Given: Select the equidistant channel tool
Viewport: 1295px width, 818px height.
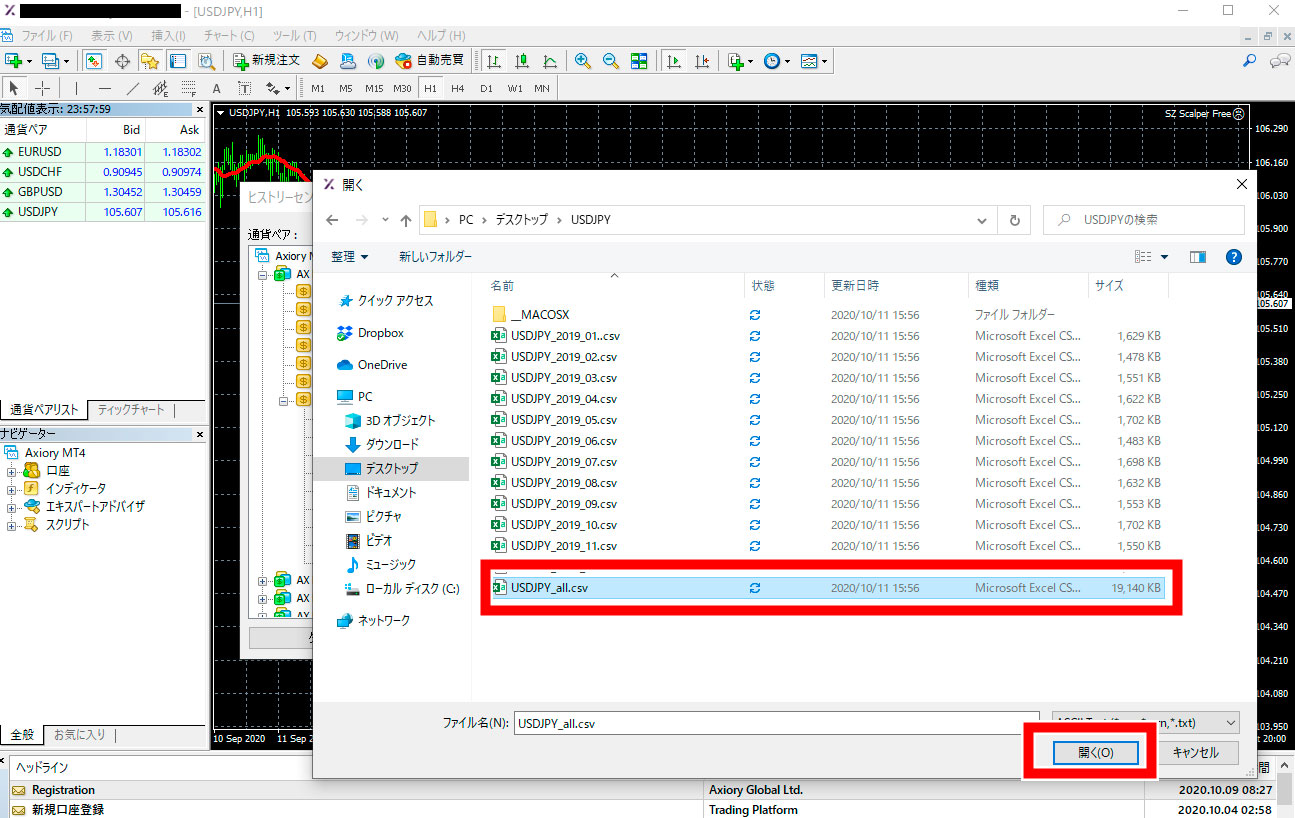Looking at the screenshot, I should click(x=160, y=88).
